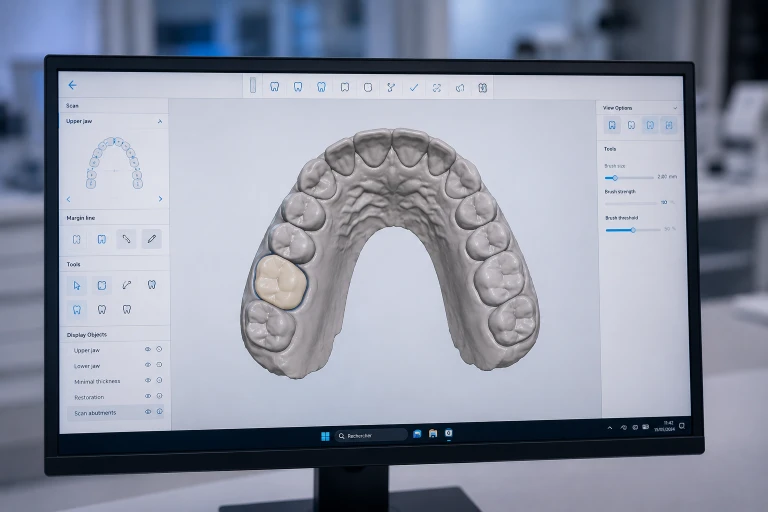Click the highlighted restoration tooth on model
This screenshot has height=512, width=768.
tap(280, 281)
